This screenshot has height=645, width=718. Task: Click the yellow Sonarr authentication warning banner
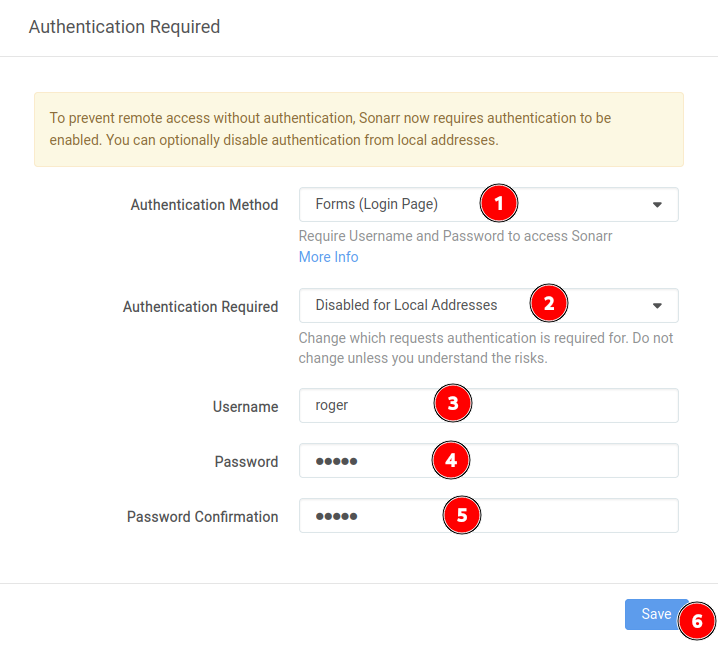(359, 130)
